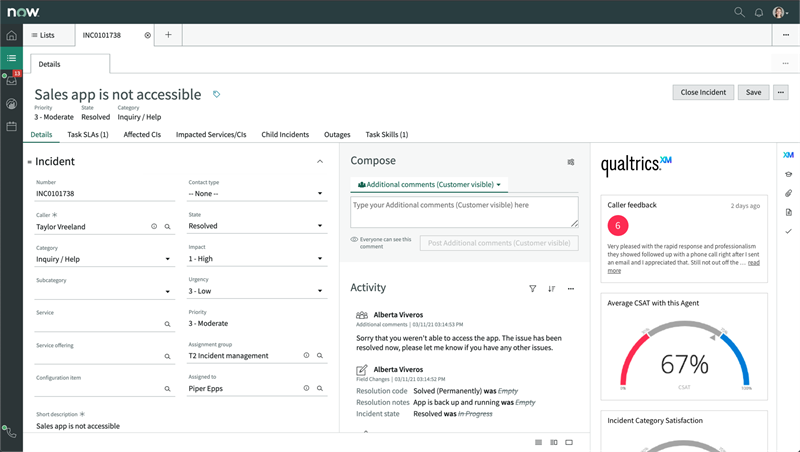800x452 pixels.
Task: Click the Close Incident button
Action: point(702,92)
